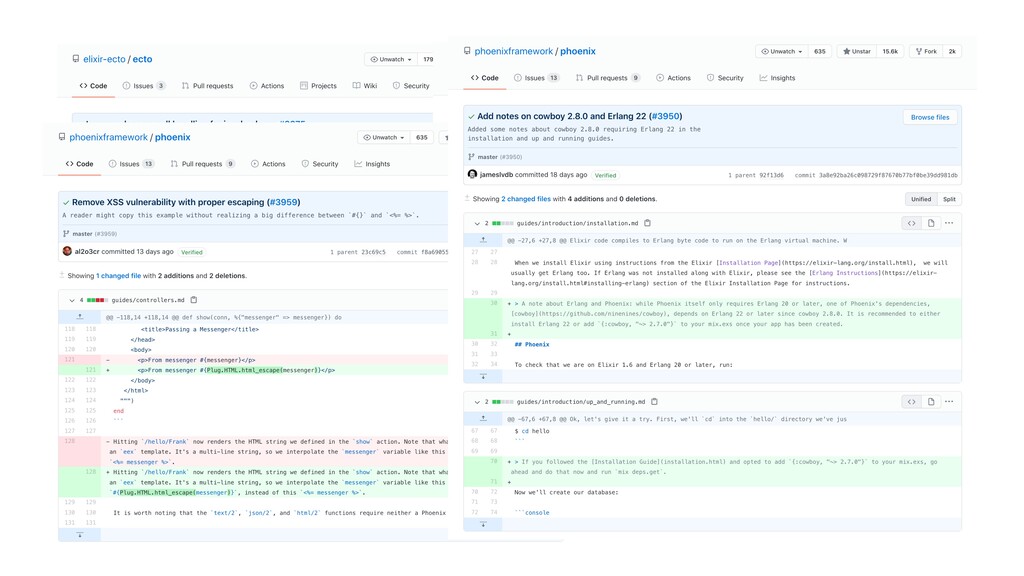The image size is (1024, 576).
Task: Show rich diff icon for installation.md
Action: pyautogui.click(x=931, y=223)
